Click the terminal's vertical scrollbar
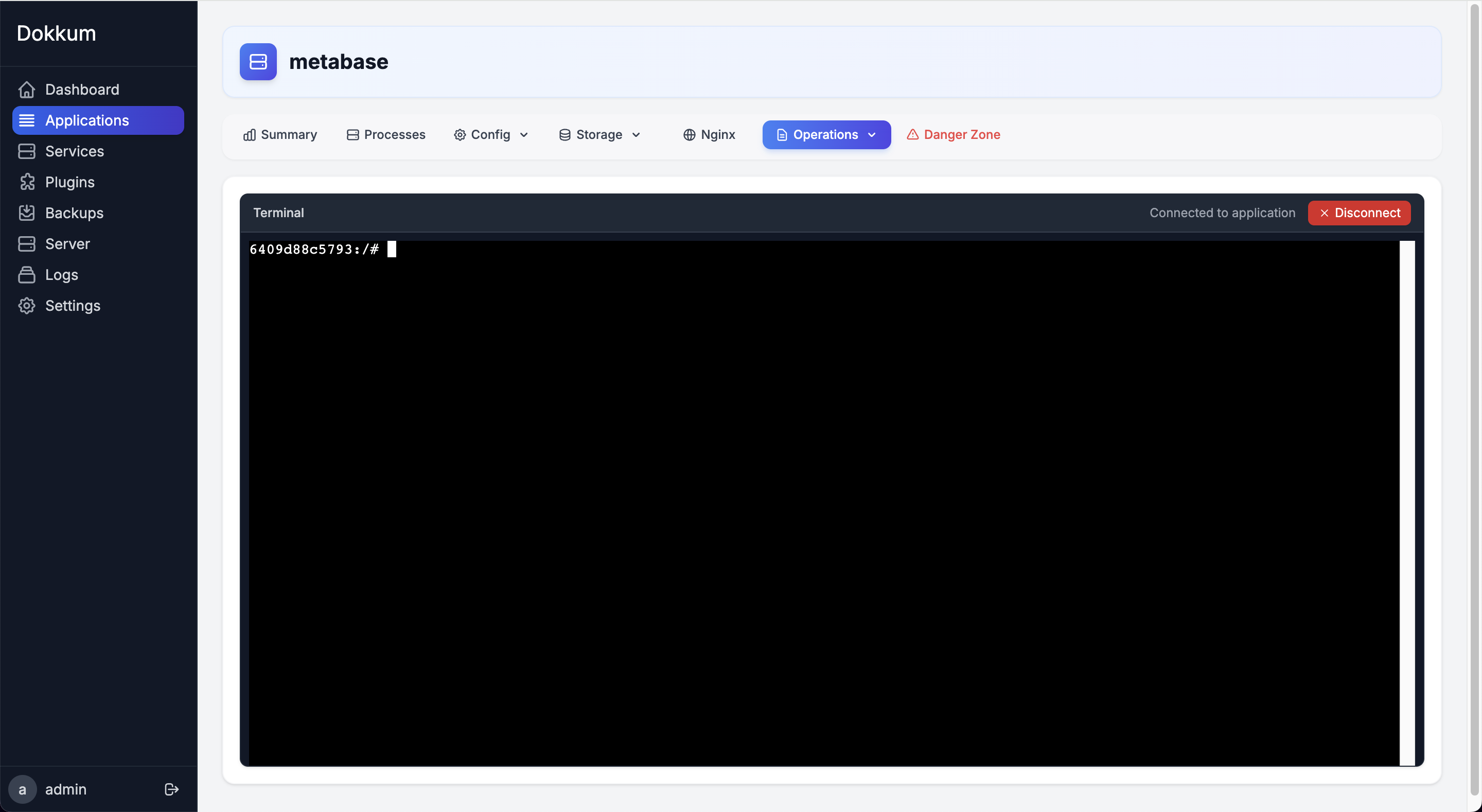 point(1407,503)
